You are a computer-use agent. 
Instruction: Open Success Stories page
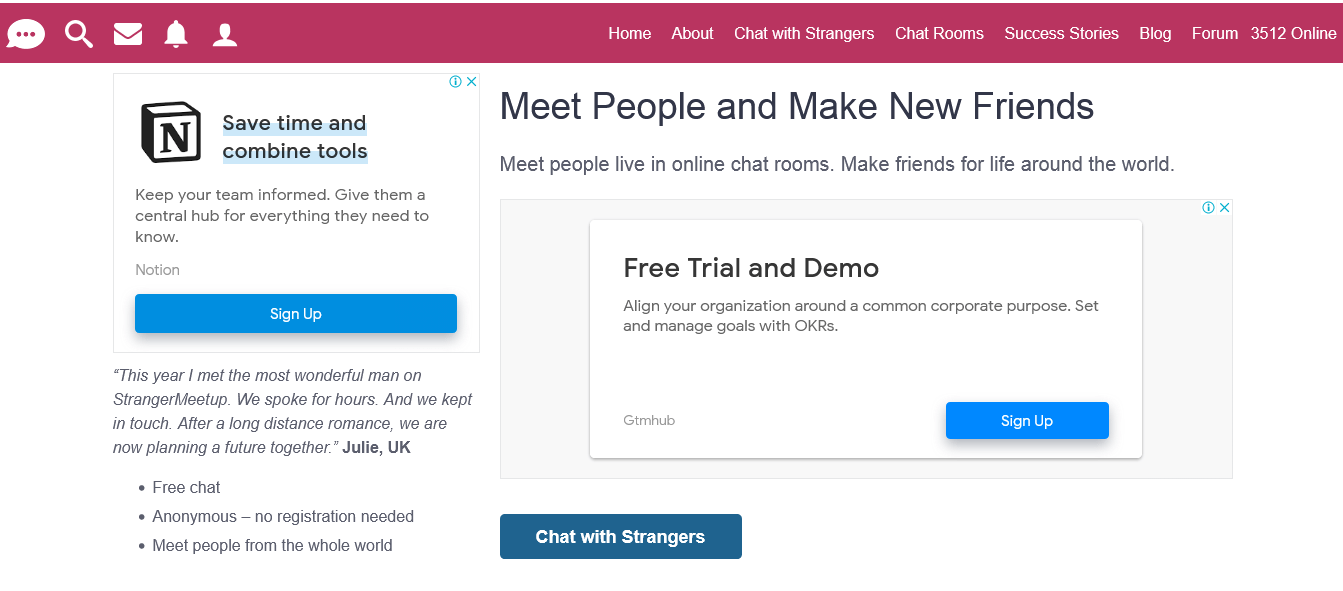[1061, 33]
